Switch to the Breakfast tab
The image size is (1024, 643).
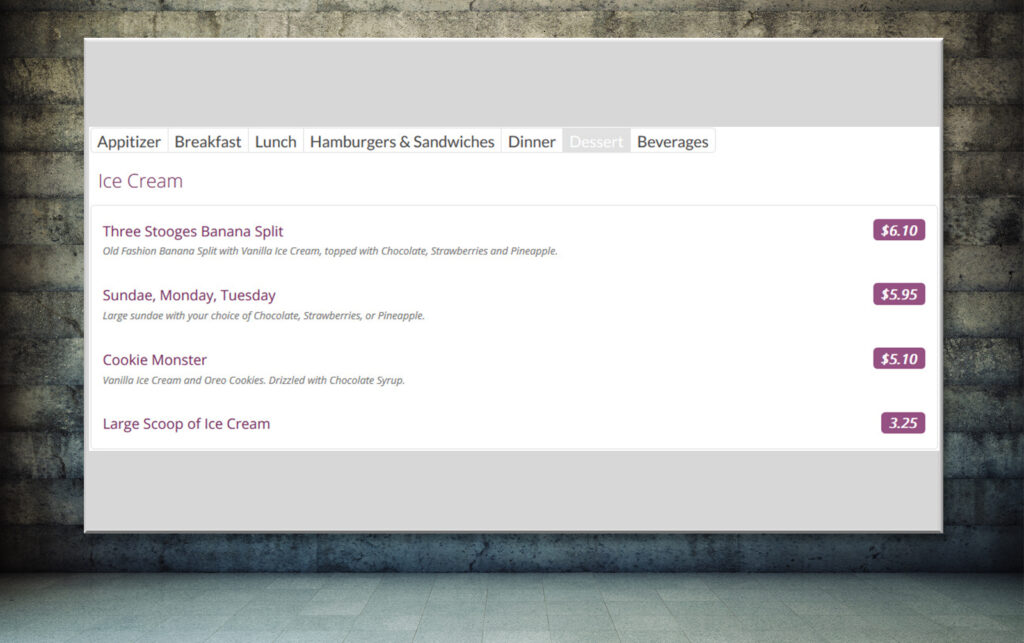(208, 142)
